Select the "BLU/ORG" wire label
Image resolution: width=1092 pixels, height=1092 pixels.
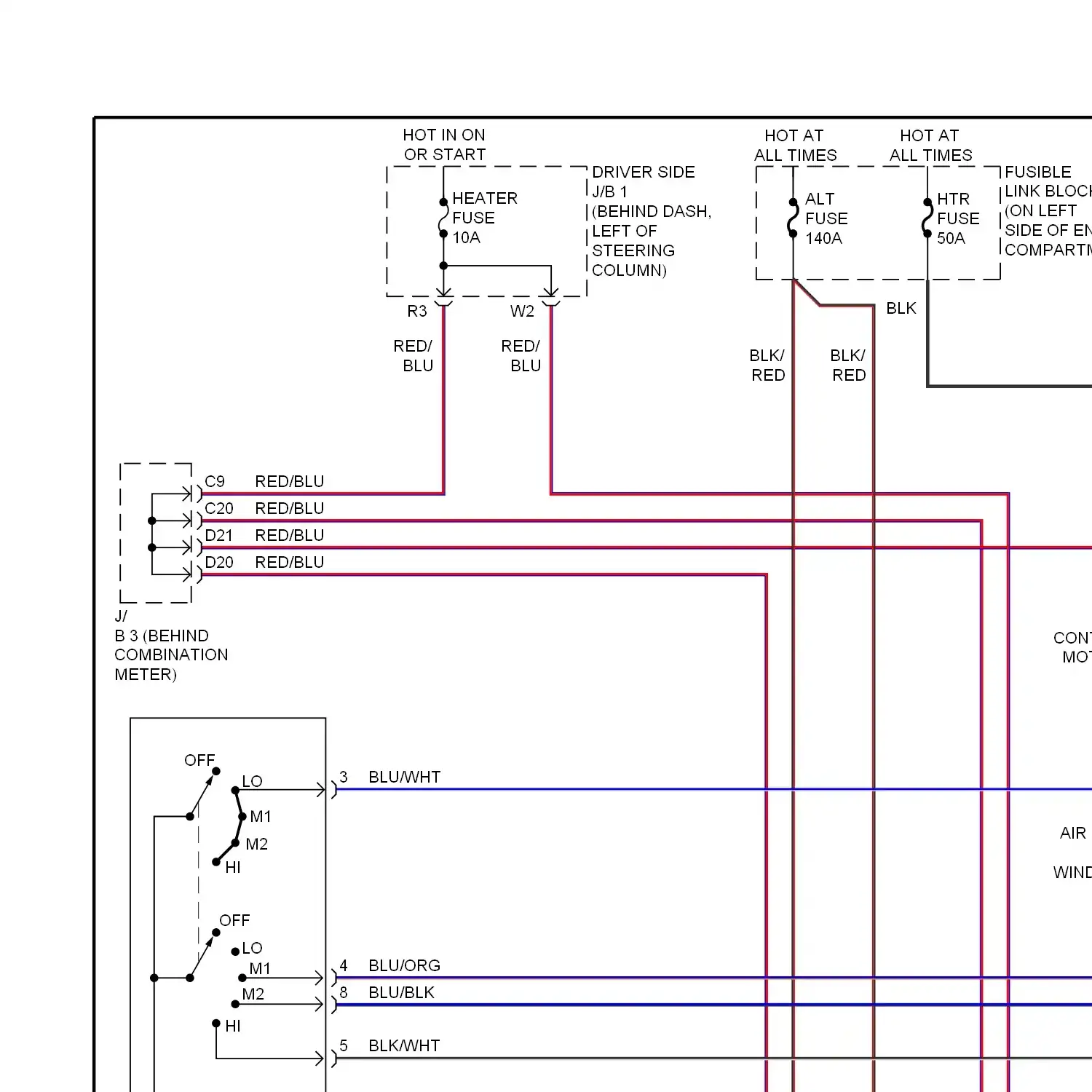tap(405, 966)
